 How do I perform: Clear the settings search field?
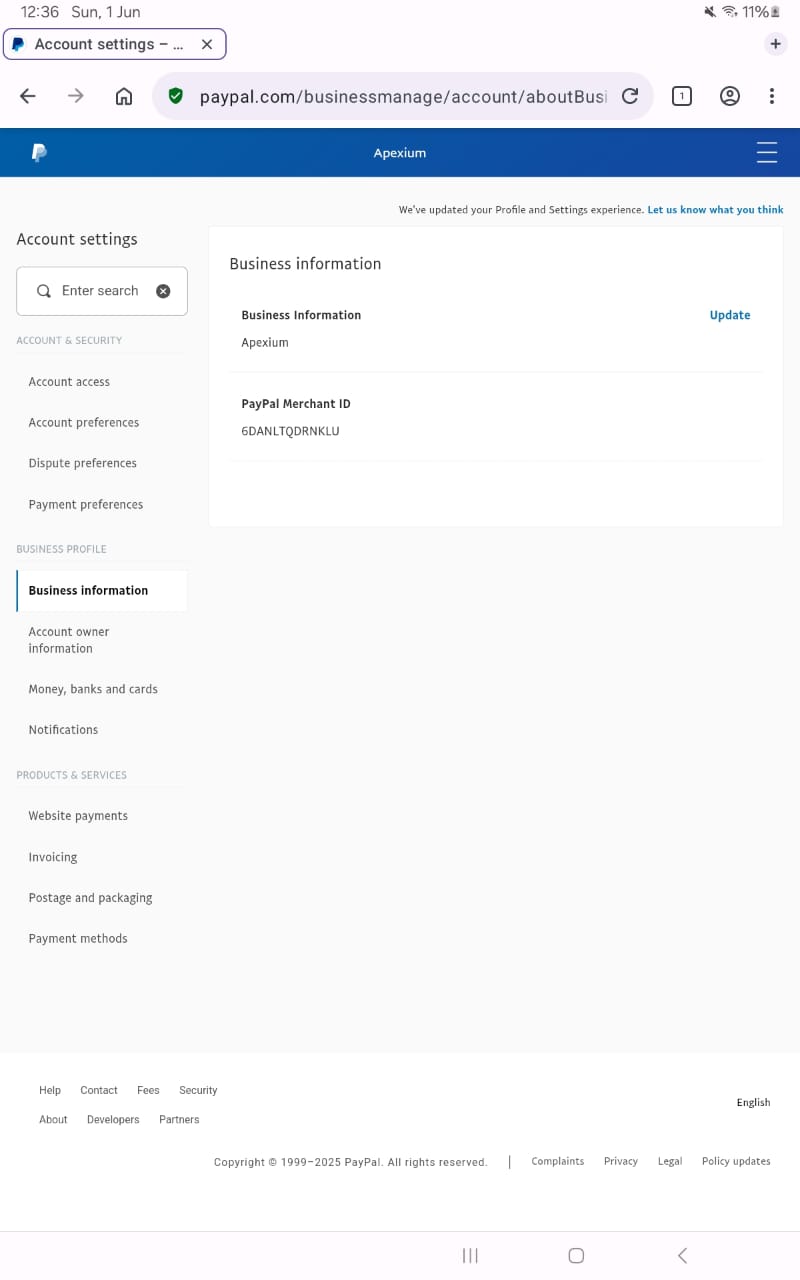tap(163, 291)
